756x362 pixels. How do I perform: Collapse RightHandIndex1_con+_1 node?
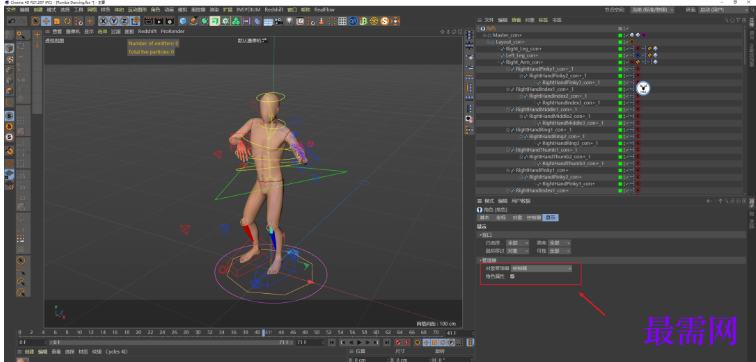pyautogui.click(x=508, y=89)
